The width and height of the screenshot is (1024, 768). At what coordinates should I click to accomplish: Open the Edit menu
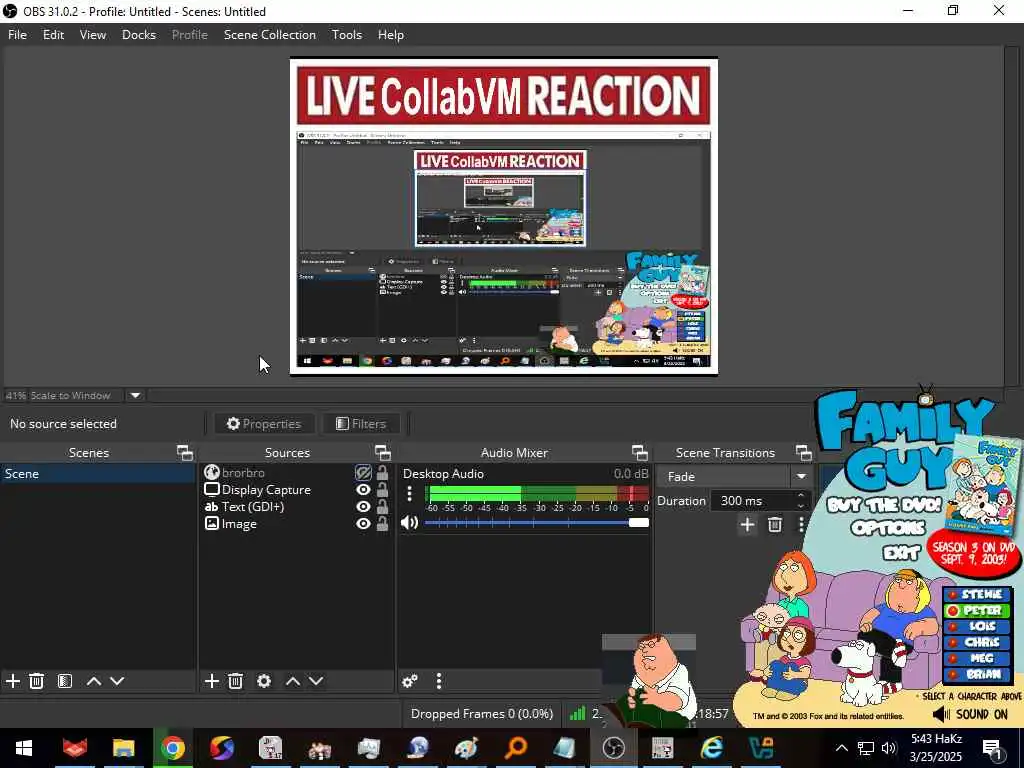click(x=53, y=35)
